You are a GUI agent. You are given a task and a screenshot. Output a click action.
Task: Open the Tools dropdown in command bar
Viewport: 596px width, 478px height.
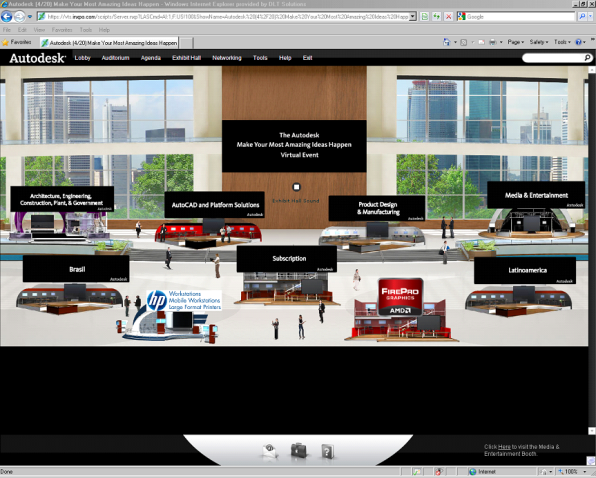coord(562,42)
